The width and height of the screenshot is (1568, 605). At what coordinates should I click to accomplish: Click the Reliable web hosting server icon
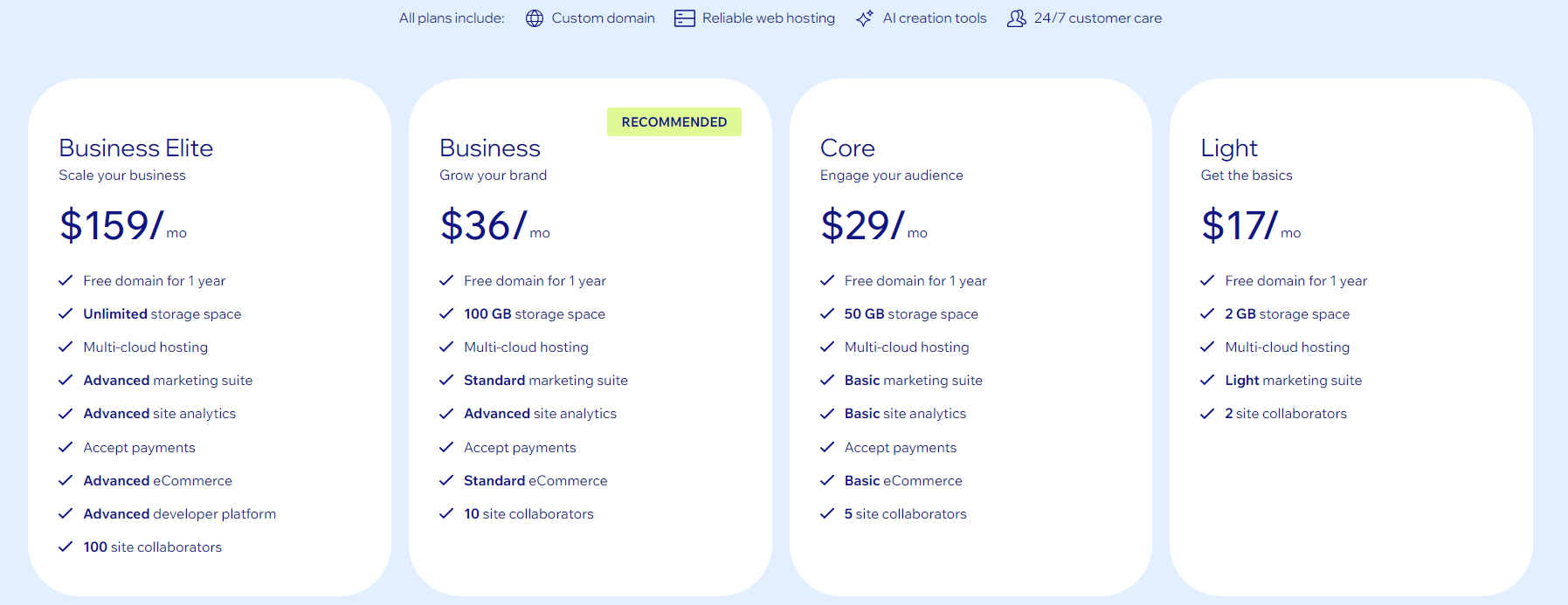click(683, 17)
